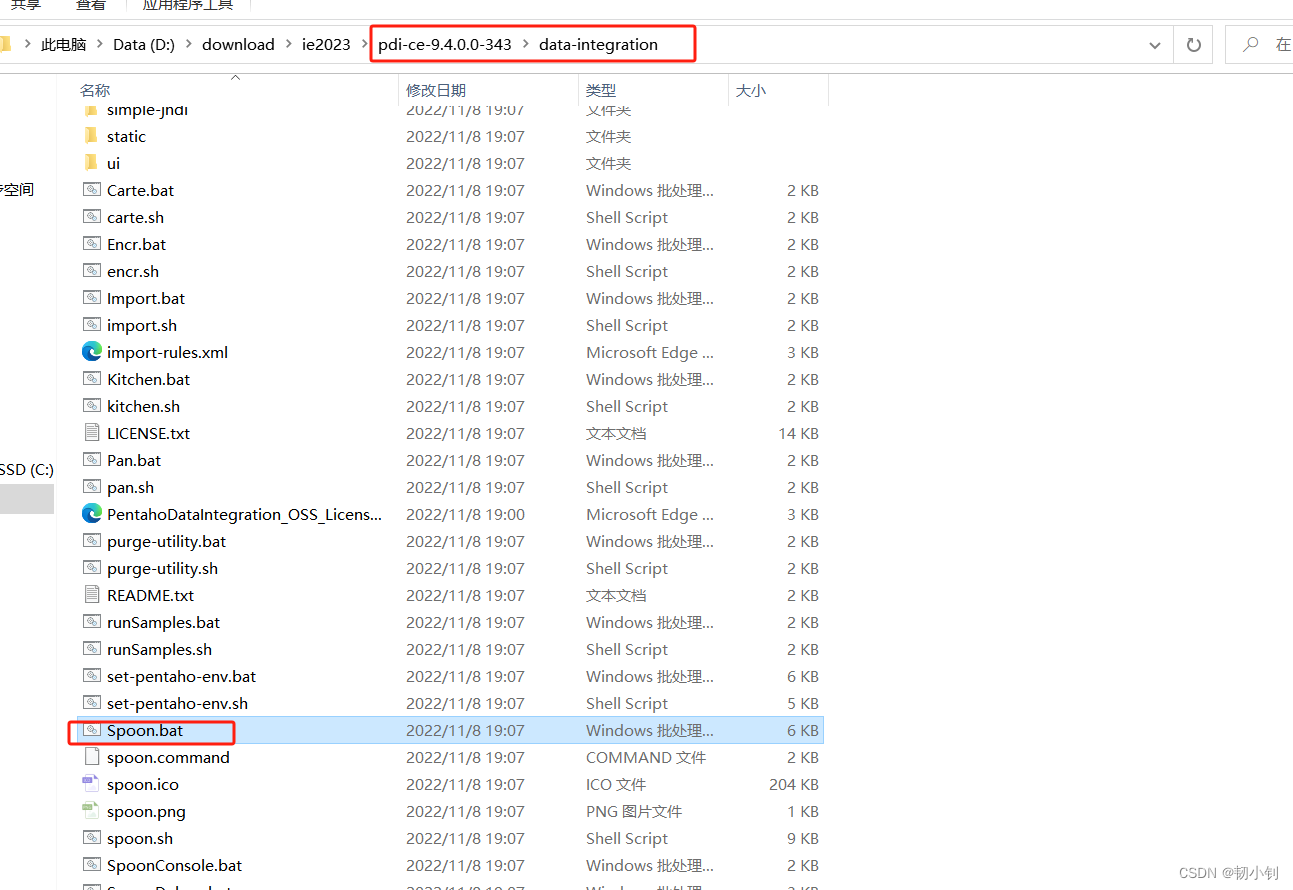Select the runSamples.bat file icon
Screen dimensions: 1293x890
[x=91, y=622]
